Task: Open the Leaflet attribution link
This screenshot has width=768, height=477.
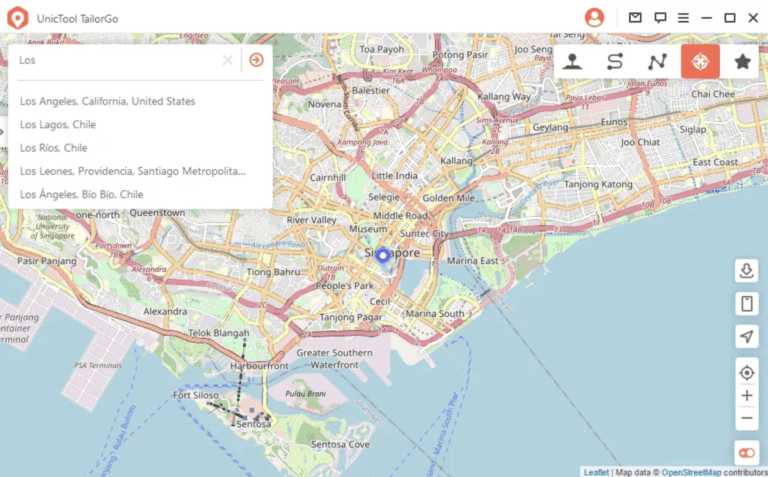Action: [596, 472]
